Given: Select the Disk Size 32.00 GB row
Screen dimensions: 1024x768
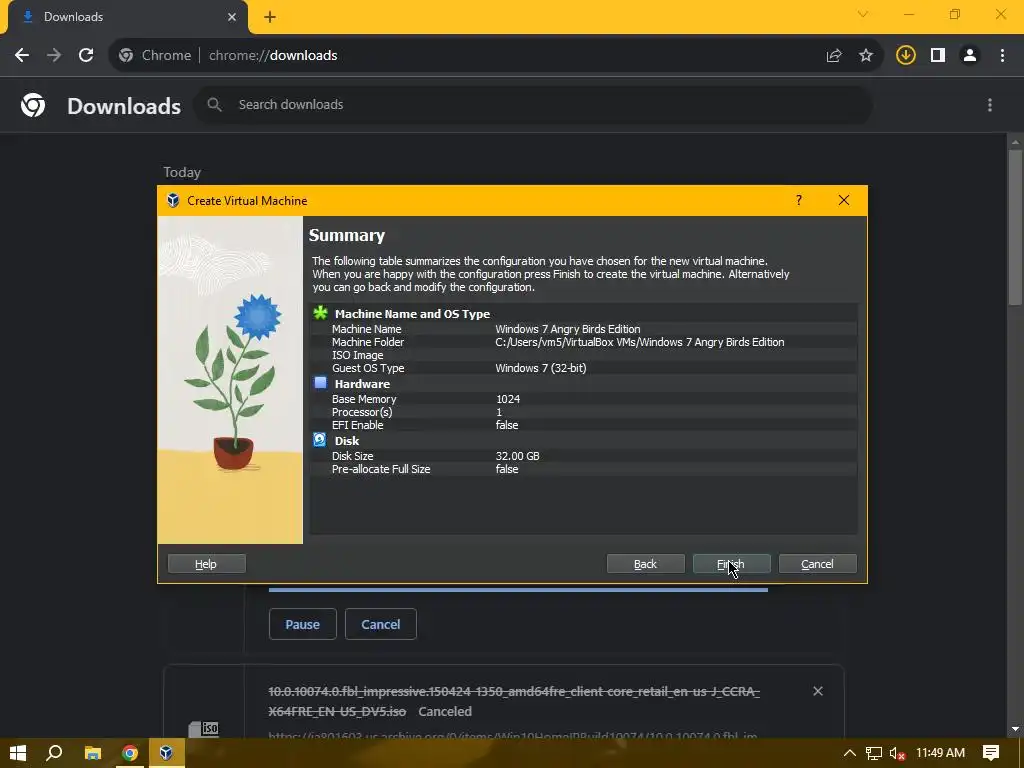Looking at the screenshot, I should click(x=583, y=456).
